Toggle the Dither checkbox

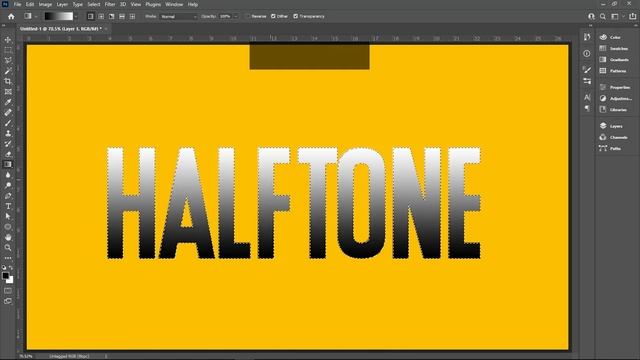(x=273, y=16)
